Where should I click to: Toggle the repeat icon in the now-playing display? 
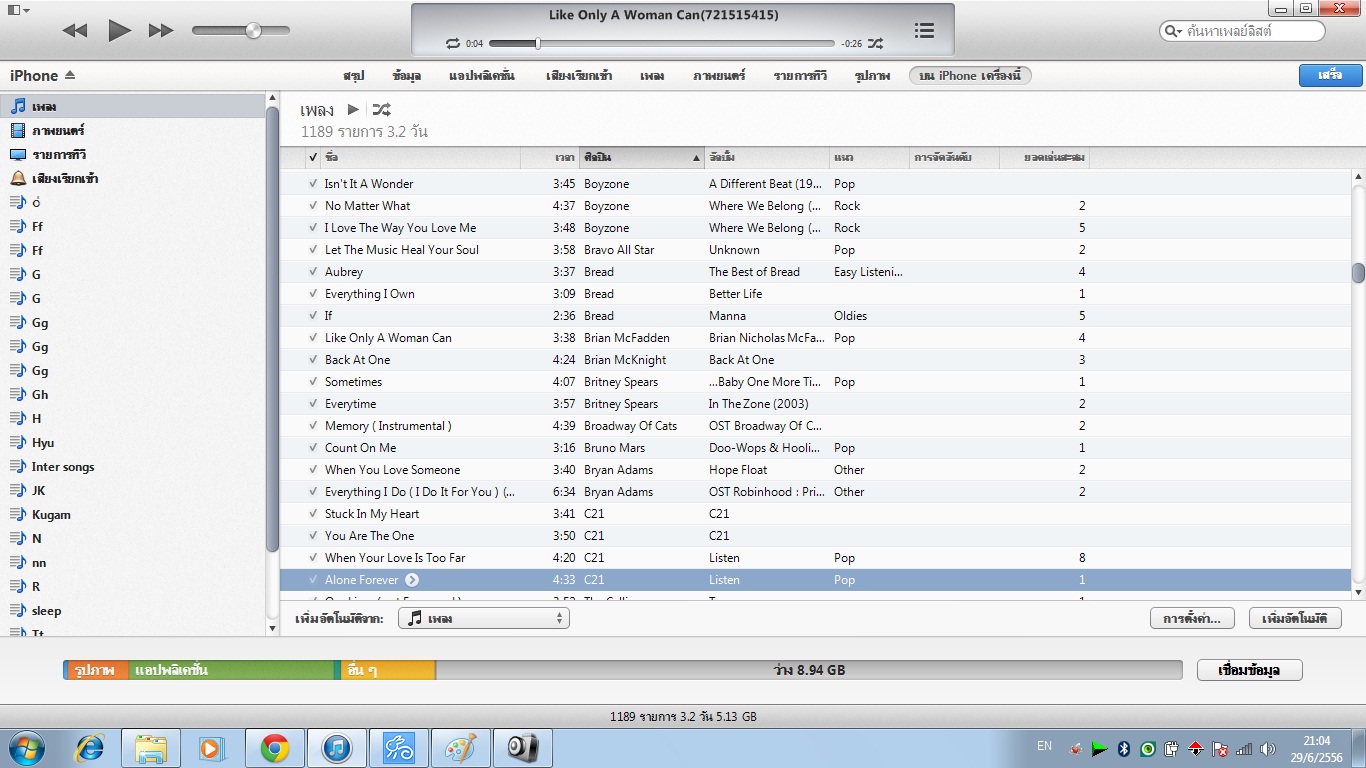point(453,44)
